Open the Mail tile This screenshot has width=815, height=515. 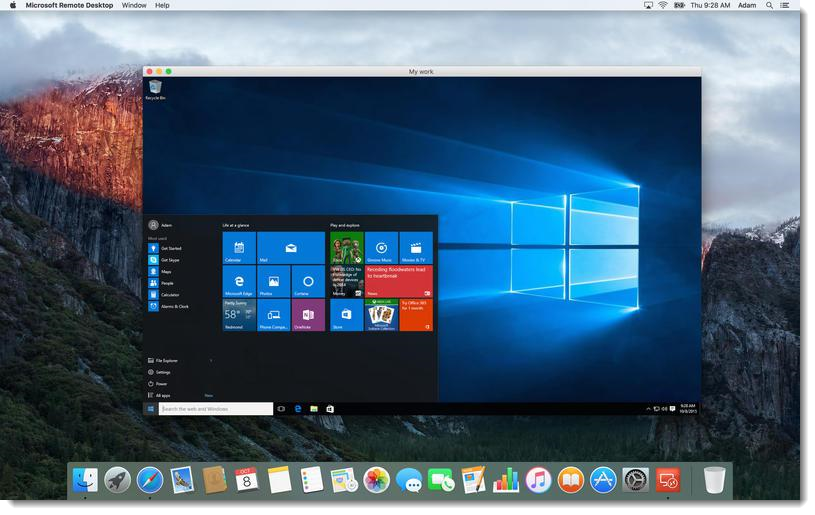tap(291, 248)
